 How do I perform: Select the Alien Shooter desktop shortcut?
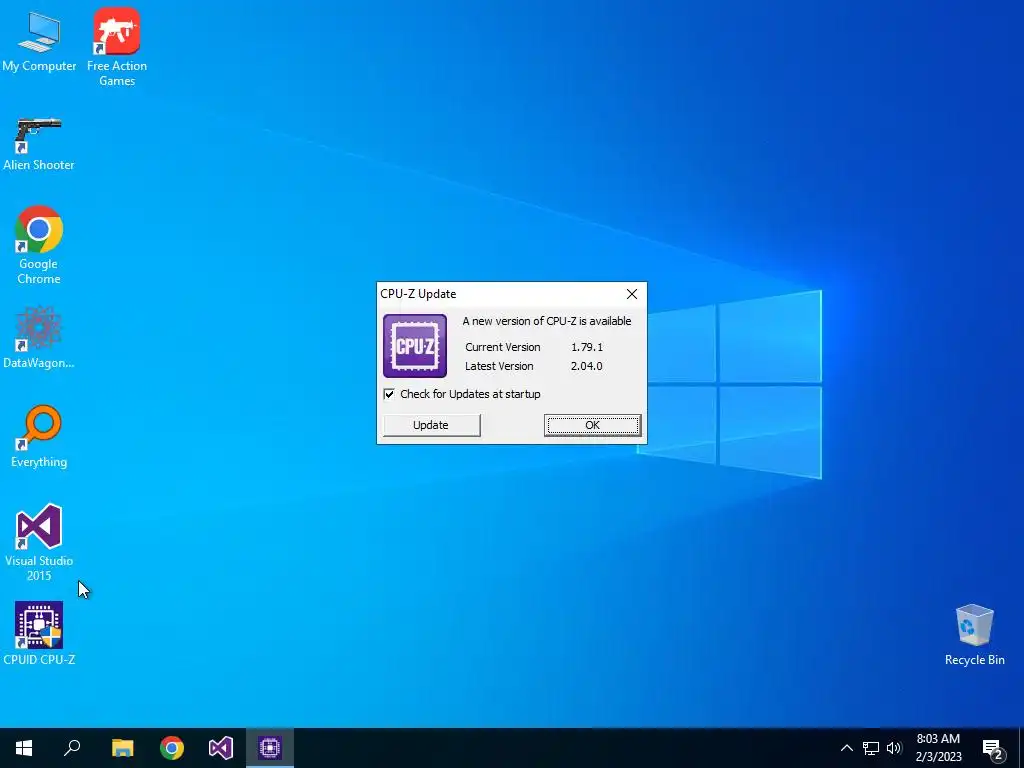39,143
